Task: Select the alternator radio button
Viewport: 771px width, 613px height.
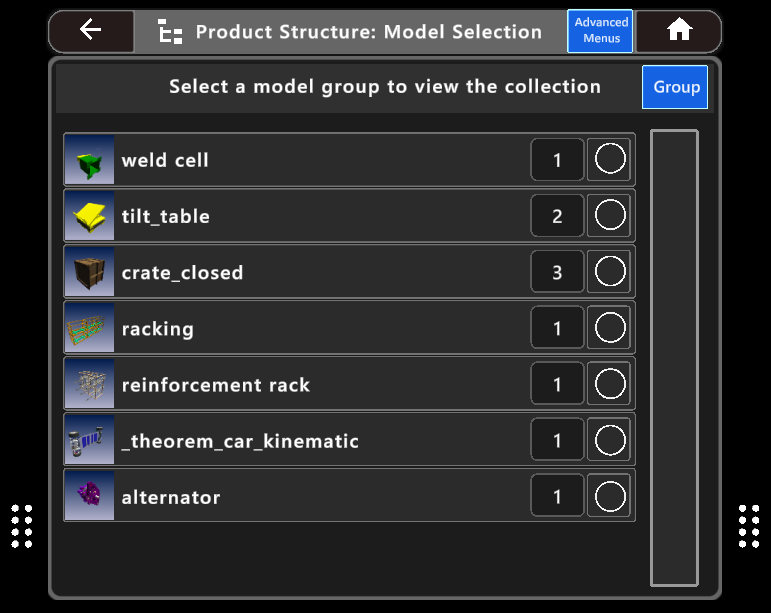Action: 609,496
